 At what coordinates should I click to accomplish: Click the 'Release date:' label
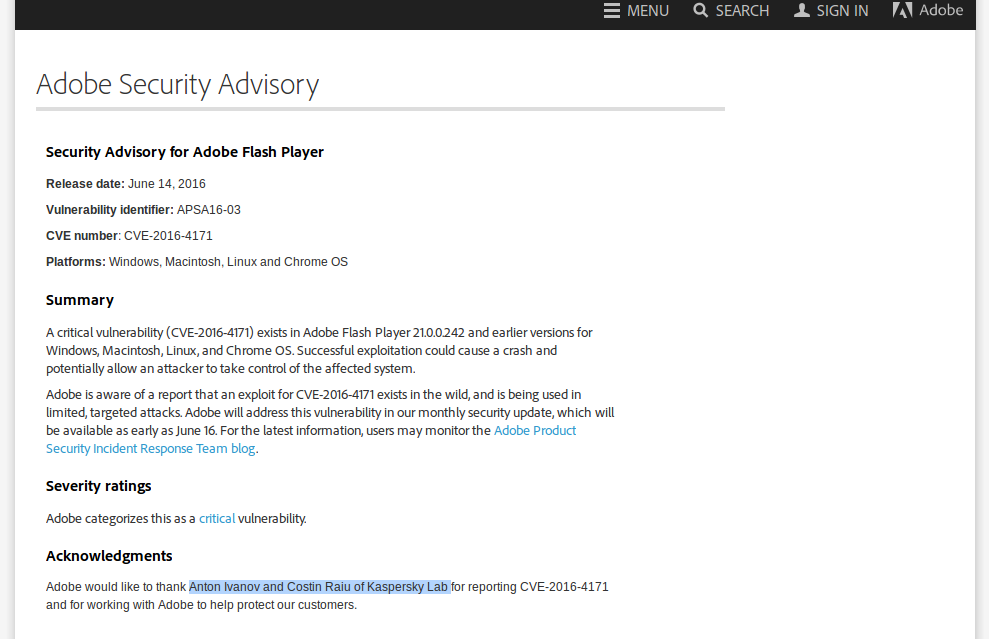click(x=86, y=184)
